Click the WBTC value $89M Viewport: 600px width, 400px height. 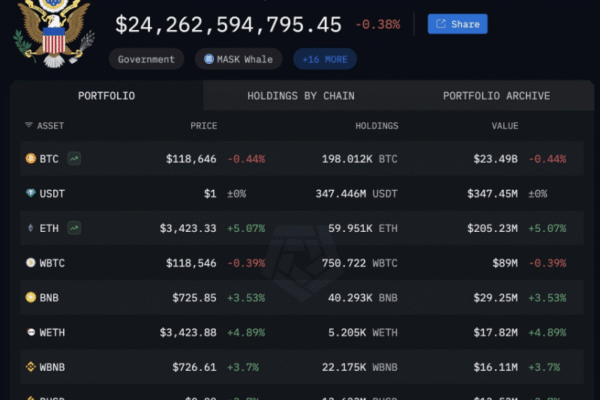(x=505, y=263)
